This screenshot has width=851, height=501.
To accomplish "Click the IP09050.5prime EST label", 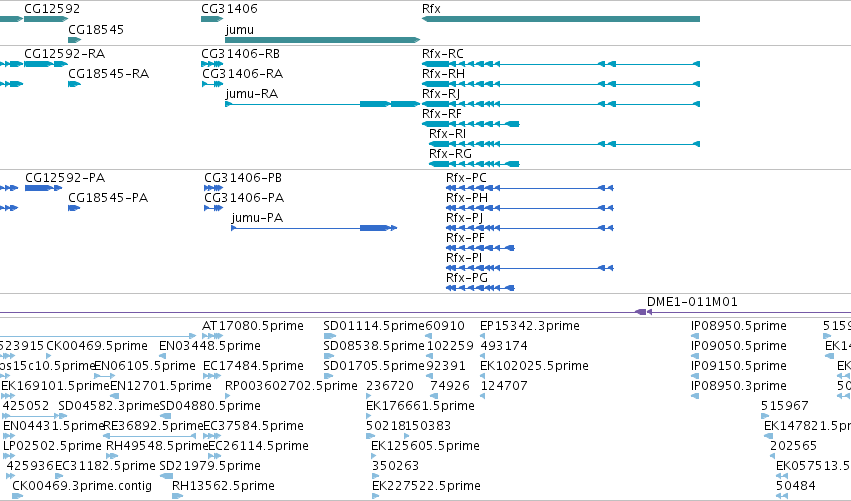I will pos(739,346).
